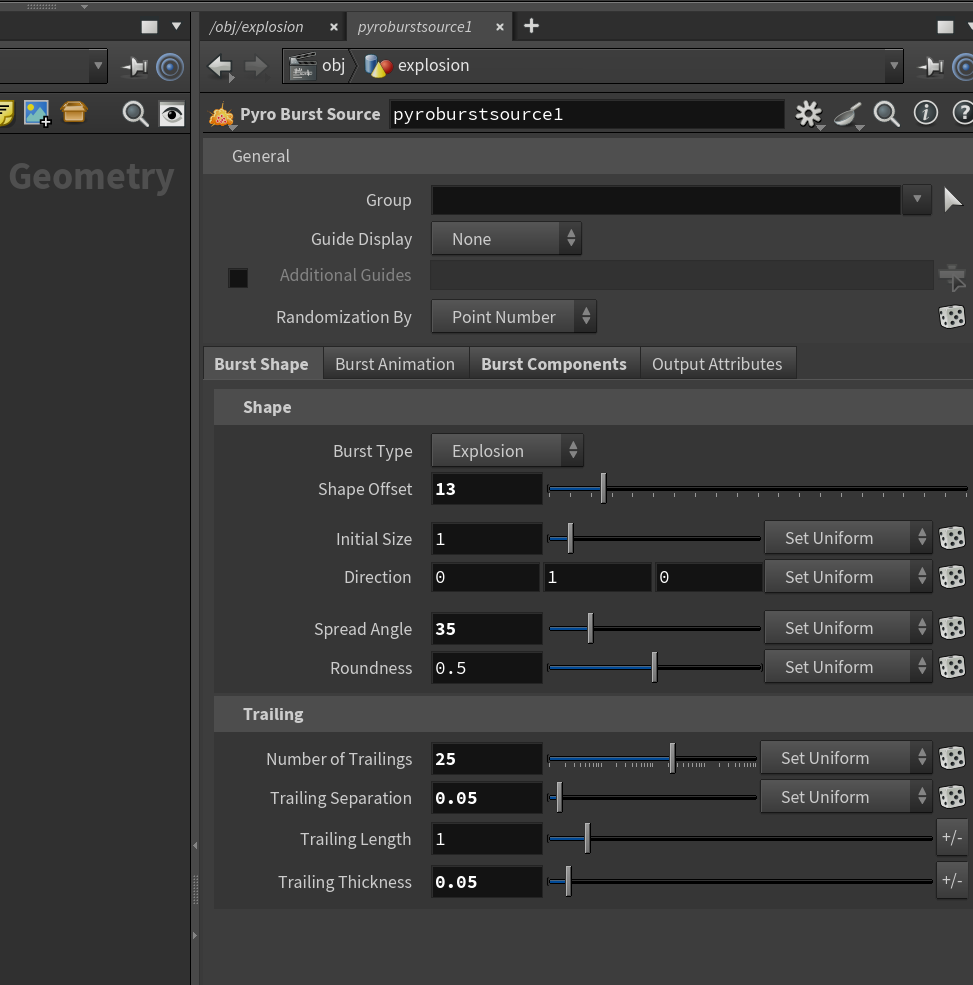Click the Group selection arrow icon

[953, 200]
